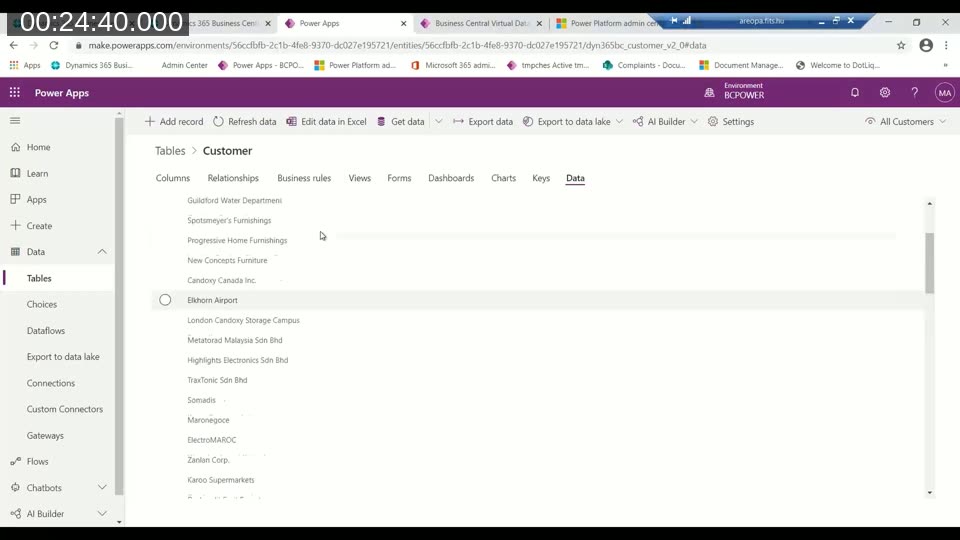Open the All Customers view selector
The image size is (960, 540).
[x=906, y=122]
